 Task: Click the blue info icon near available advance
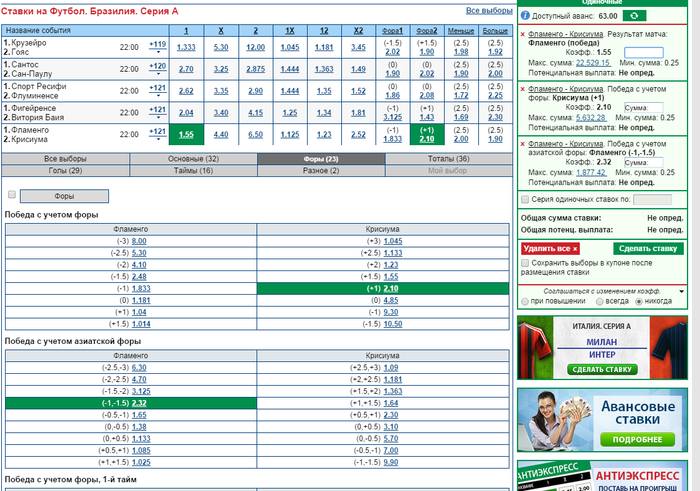525,16
